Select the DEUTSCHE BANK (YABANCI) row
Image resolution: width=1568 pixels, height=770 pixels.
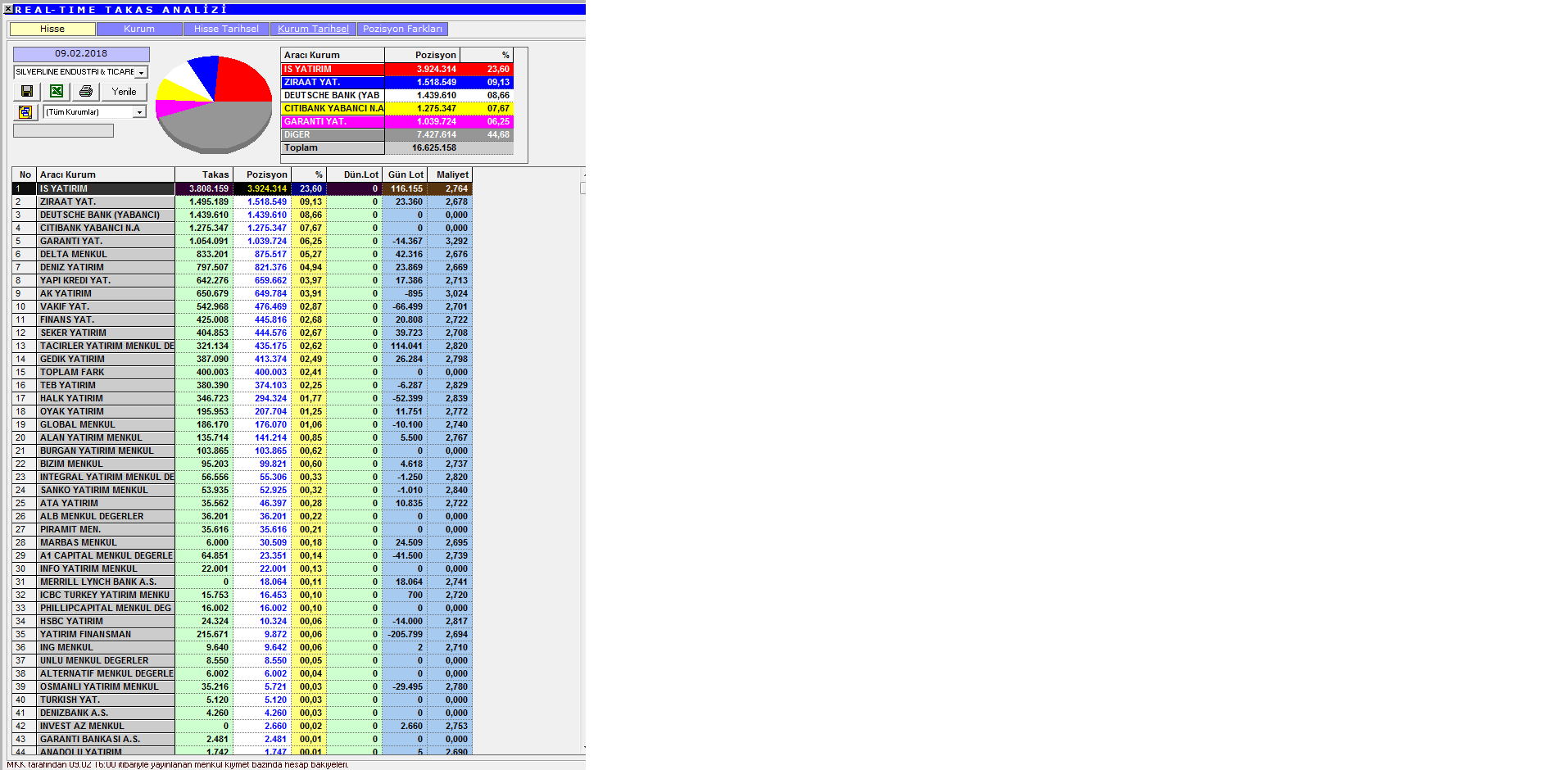242,215
